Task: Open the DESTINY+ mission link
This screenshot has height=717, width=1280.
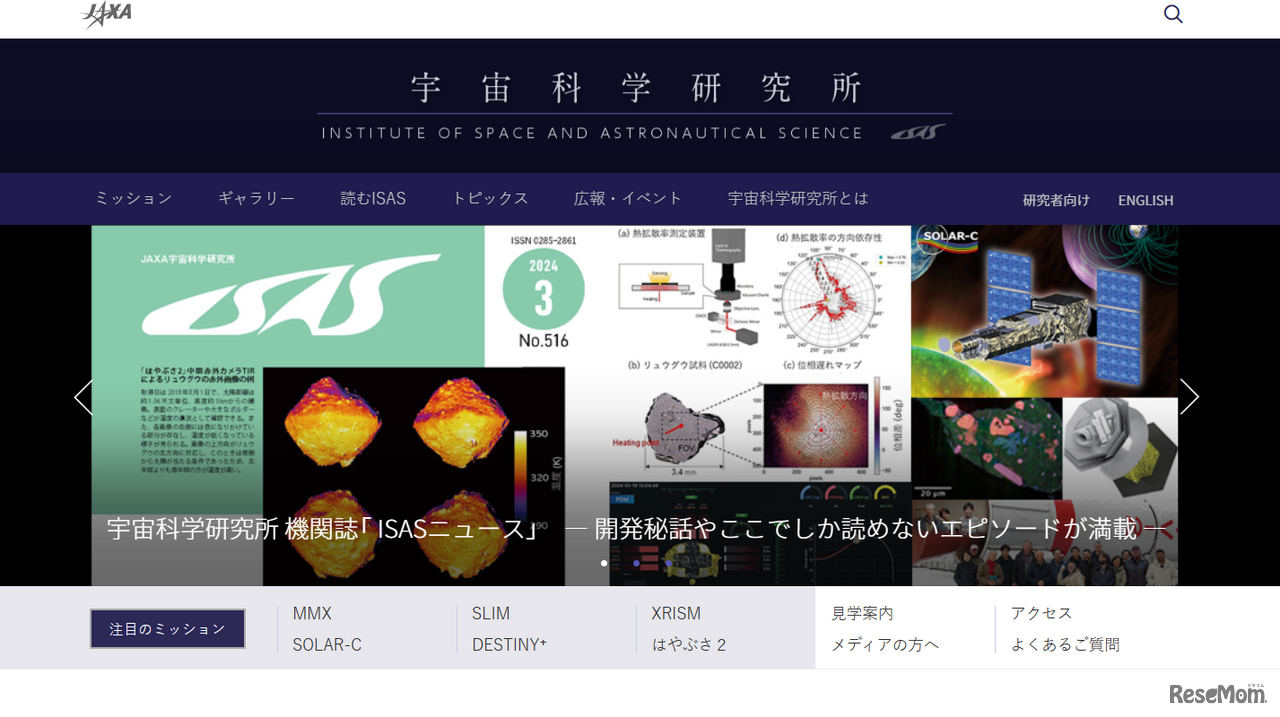Action: [x=509, y=645]
